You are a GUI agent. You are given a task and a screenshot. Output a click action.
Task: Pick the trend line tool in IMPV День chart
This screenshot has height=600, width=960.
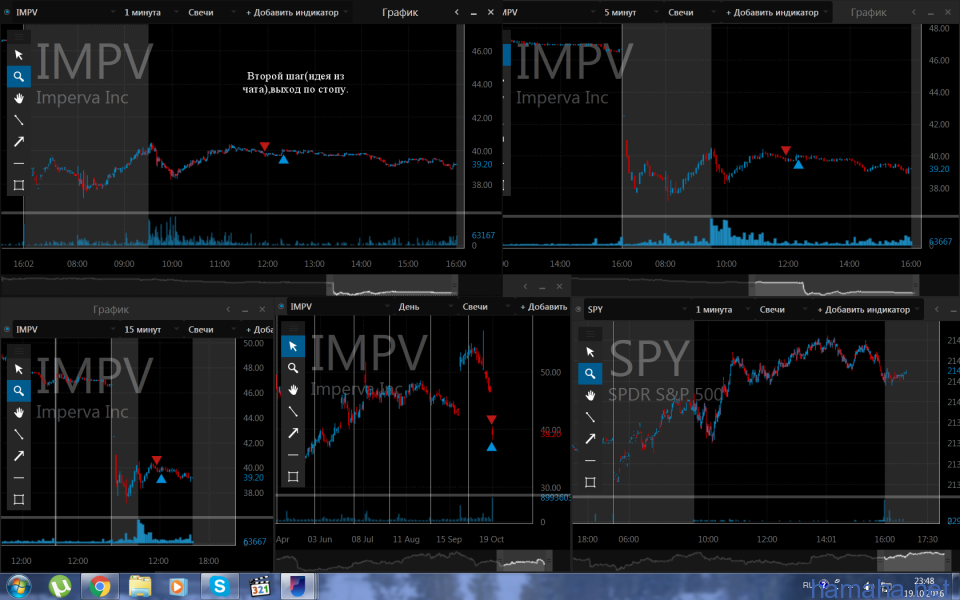coord(293,411)
